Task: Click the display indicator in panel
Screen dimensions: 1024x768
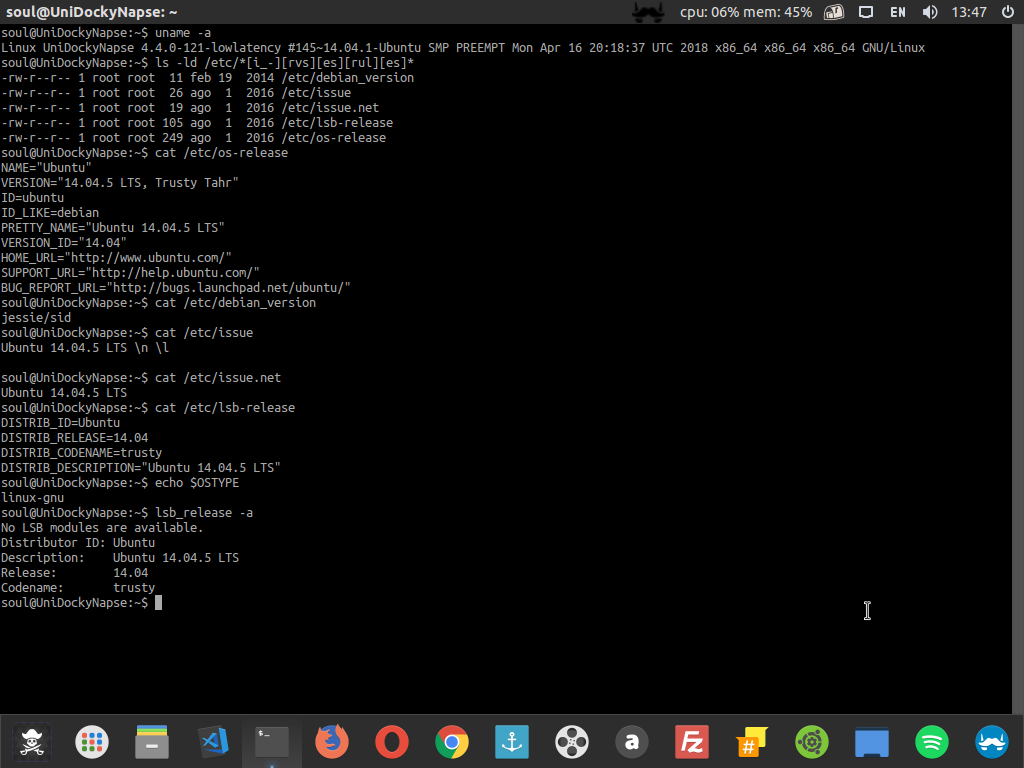Action: click(866, 12)
